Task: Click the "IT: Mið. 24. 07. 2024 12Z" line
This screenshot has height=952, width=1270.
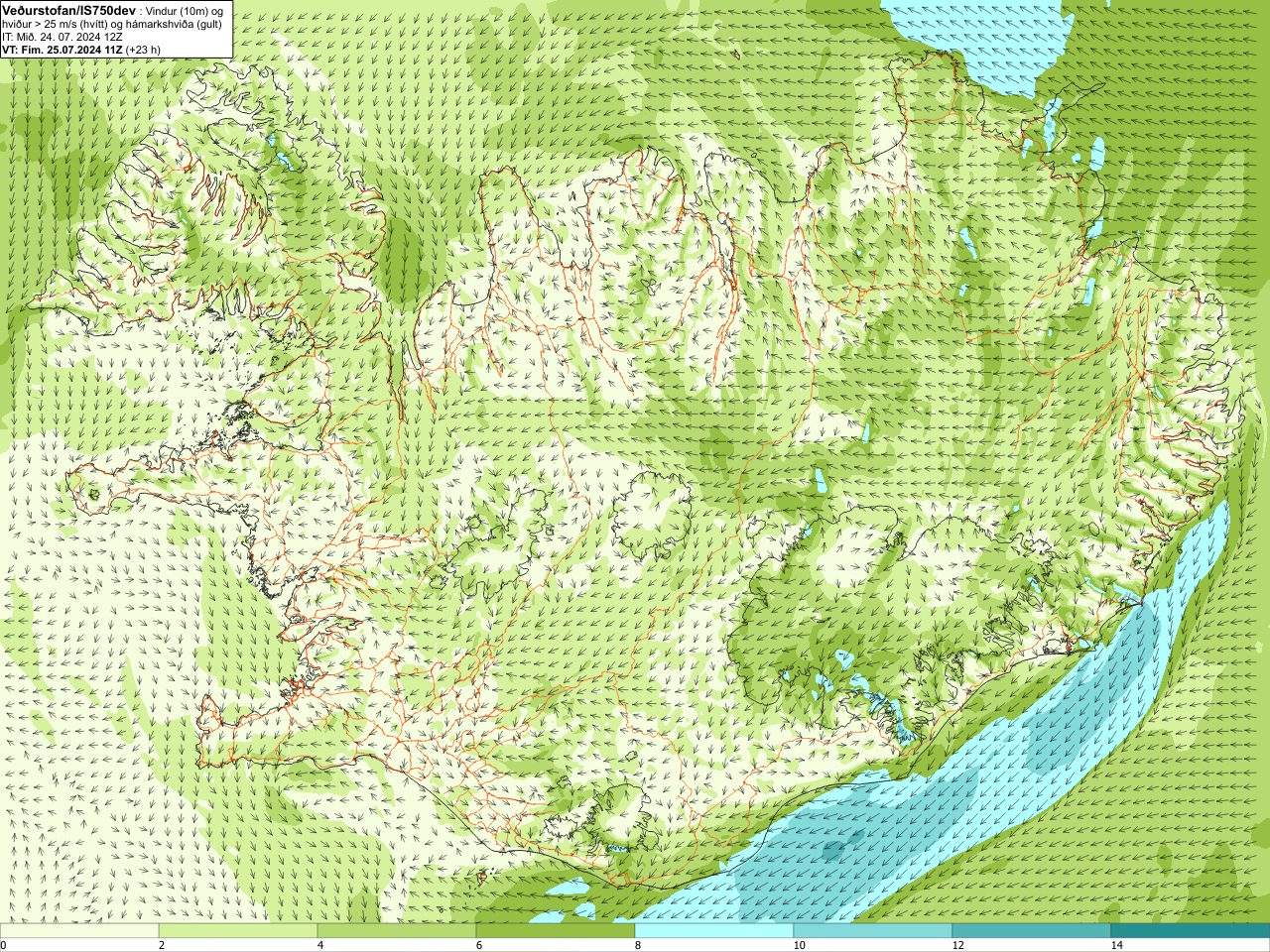Action: point(63,37)
